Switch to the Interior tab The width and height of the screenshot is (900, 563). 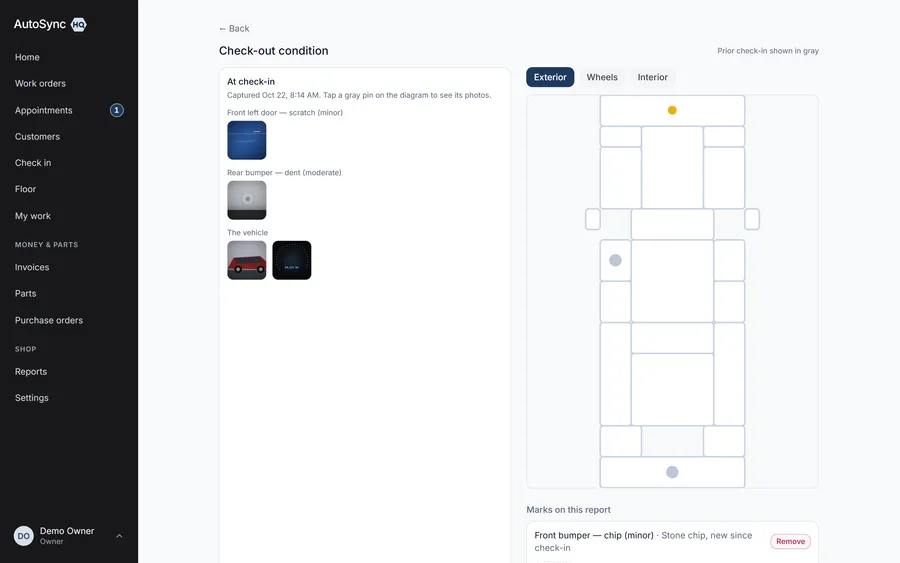coord(652,77)
